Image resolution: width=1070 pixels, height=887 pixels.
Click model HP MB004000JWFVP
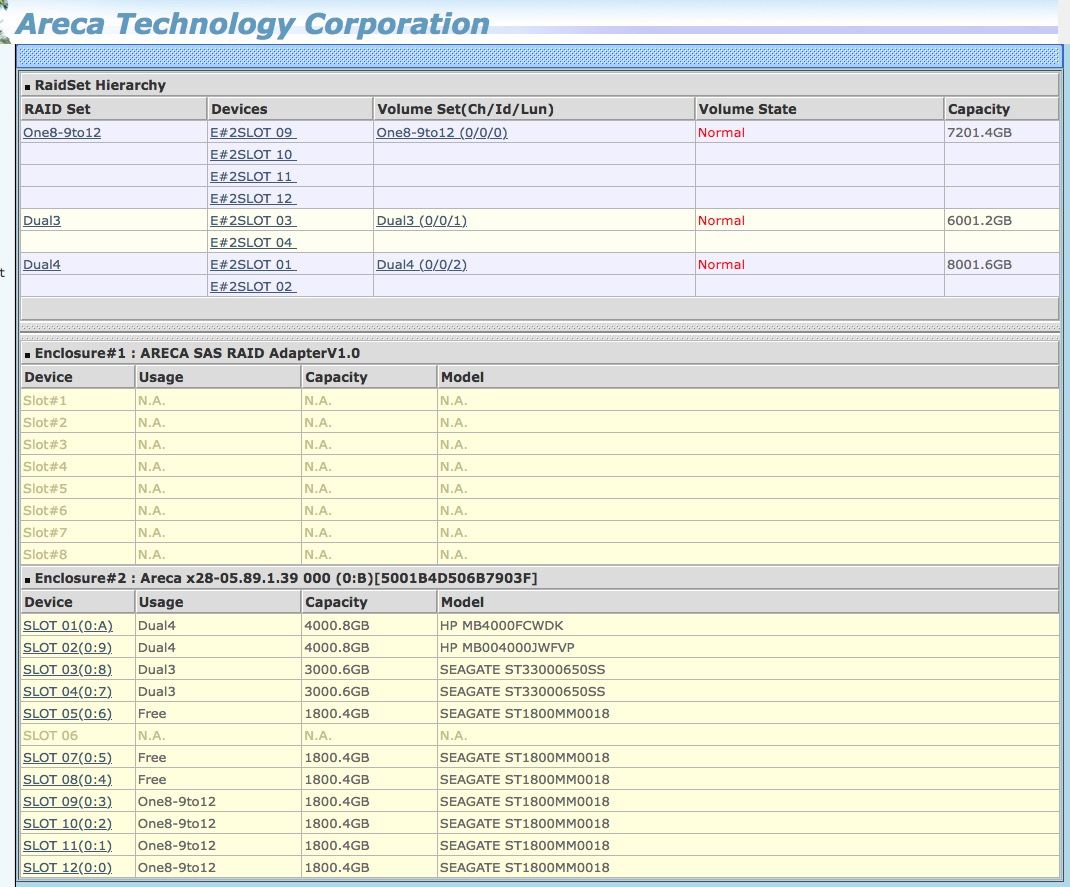507,647
